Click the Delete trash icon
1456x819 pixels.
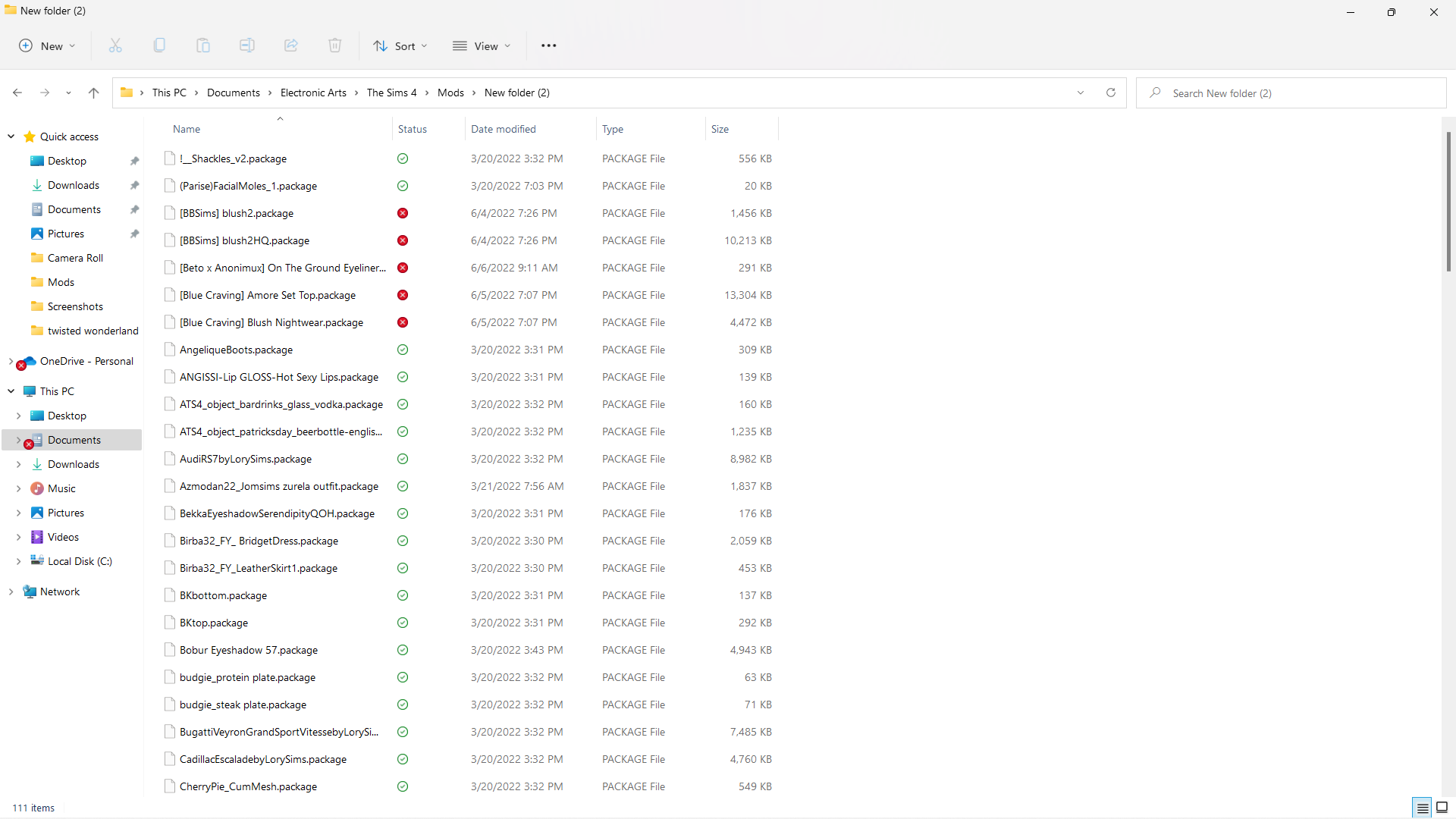335,45
